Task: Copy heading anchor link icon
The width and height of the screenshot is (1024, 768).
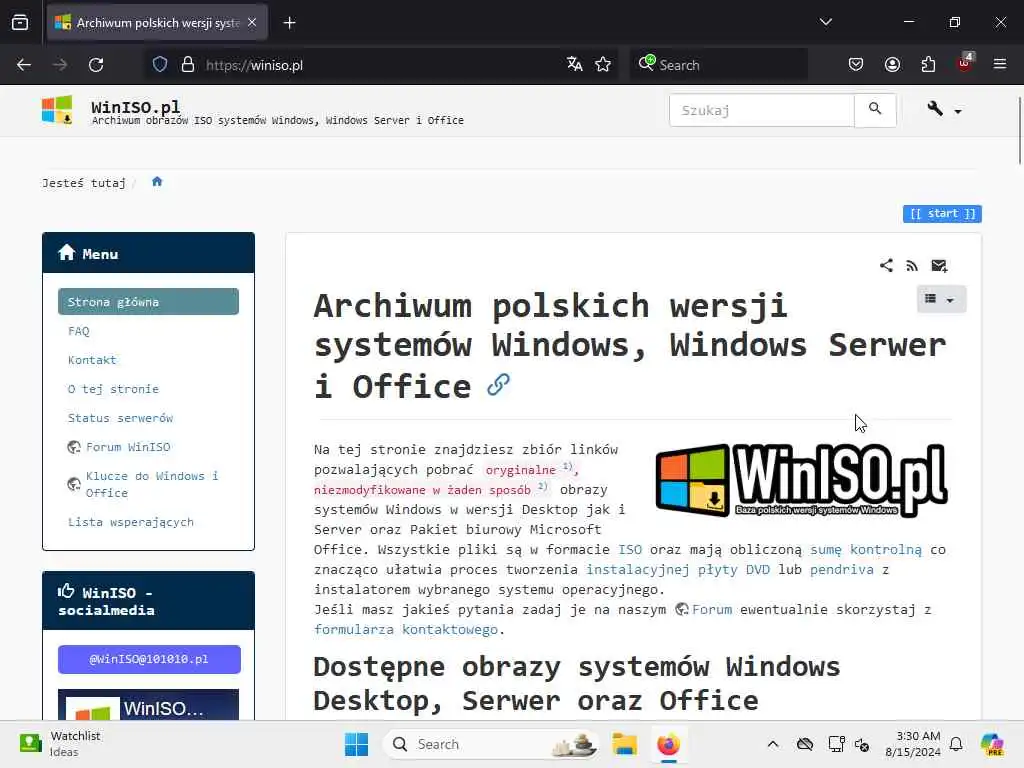Action: click(498, 385)
